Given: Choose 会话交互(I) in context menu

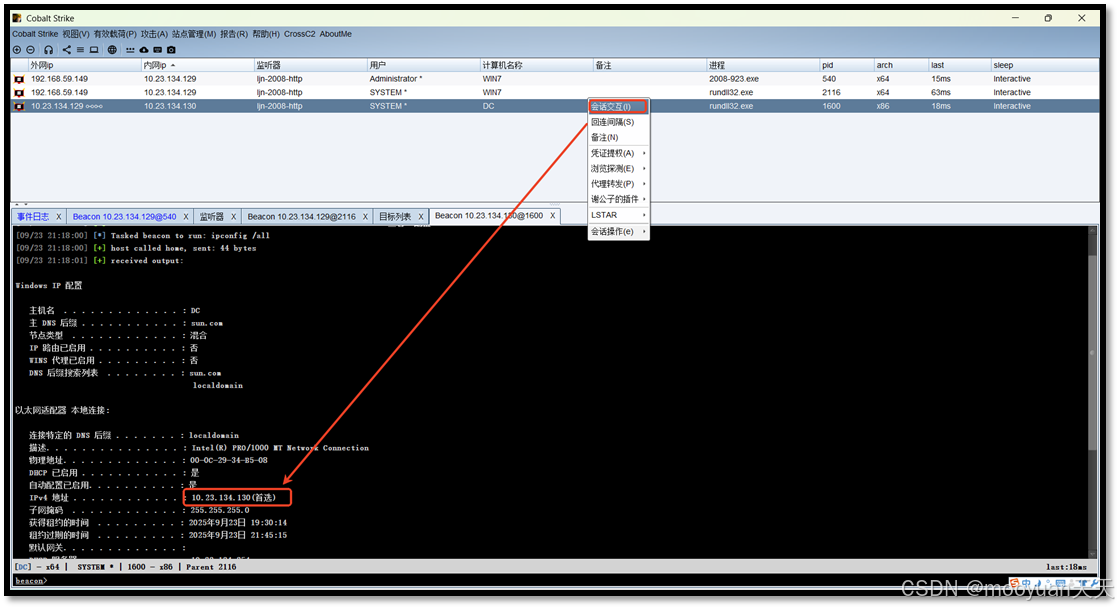Looking at the screenshot, I should [x=618, y=106].
